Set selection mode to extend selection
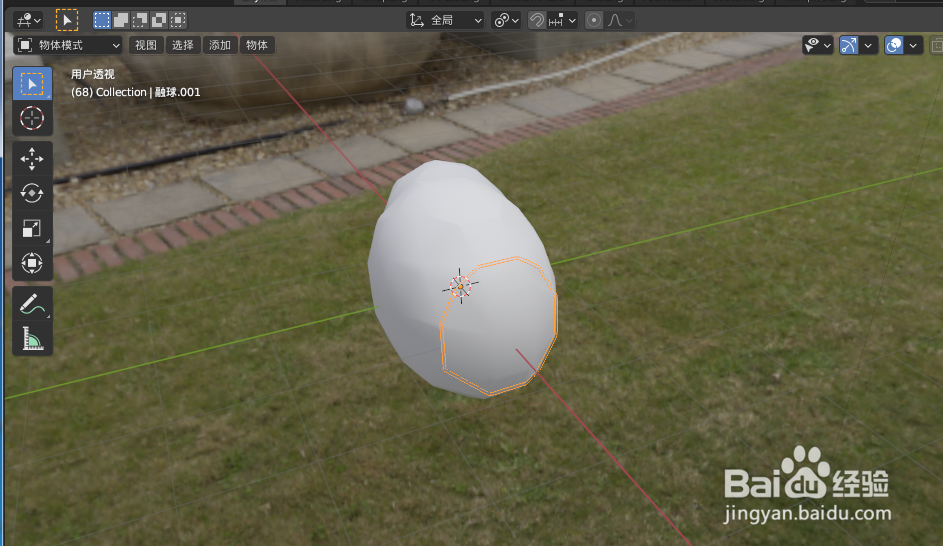This screenshot has width=943, height=546. click(121, 20)
